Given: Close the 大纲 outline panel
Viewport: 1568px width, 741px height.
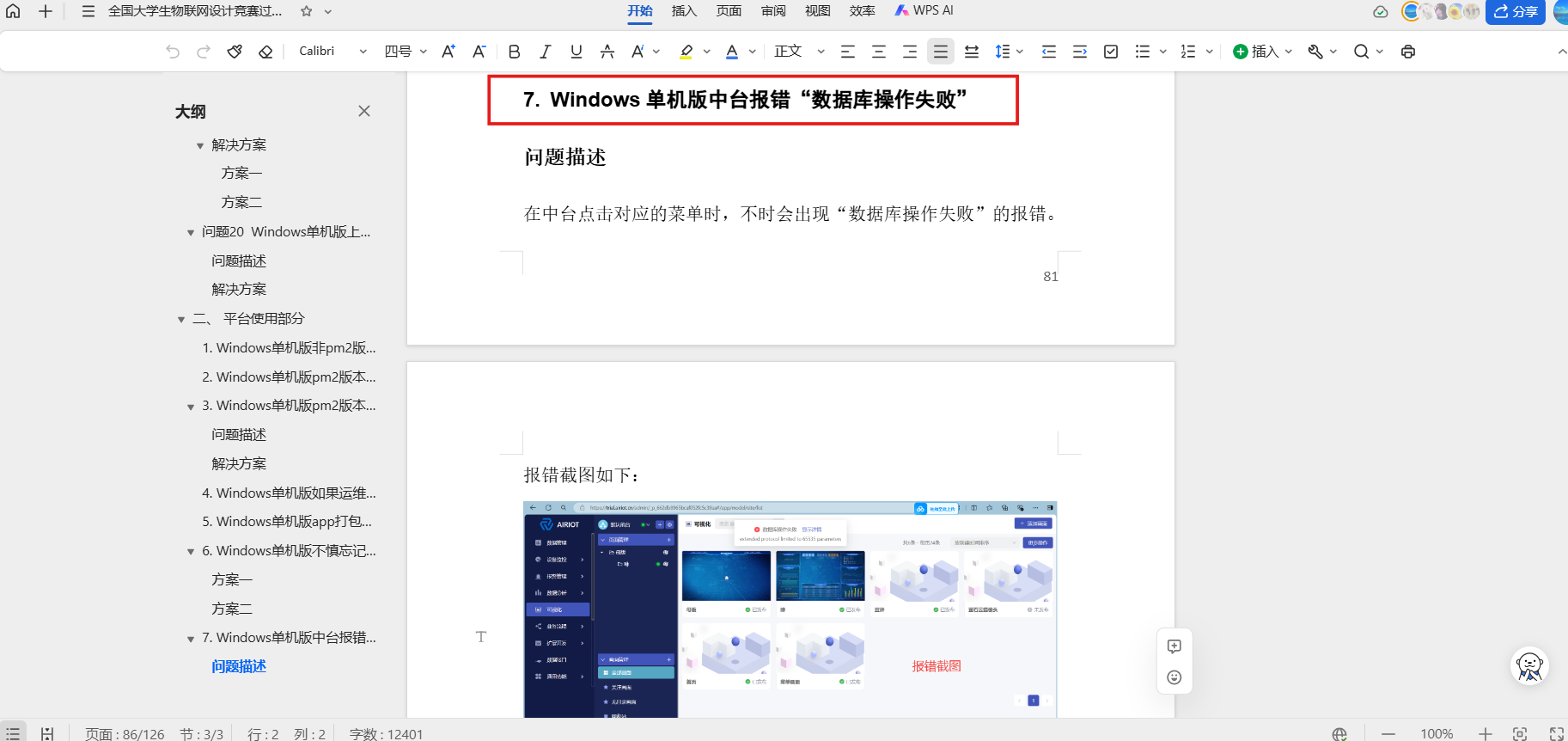Looking at the screenshot, I should tap(364, 111).
